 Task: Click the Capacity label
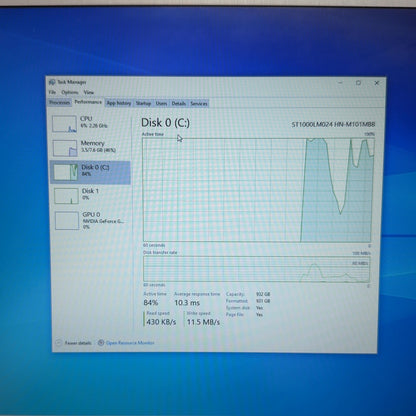(x=235, y=294)
